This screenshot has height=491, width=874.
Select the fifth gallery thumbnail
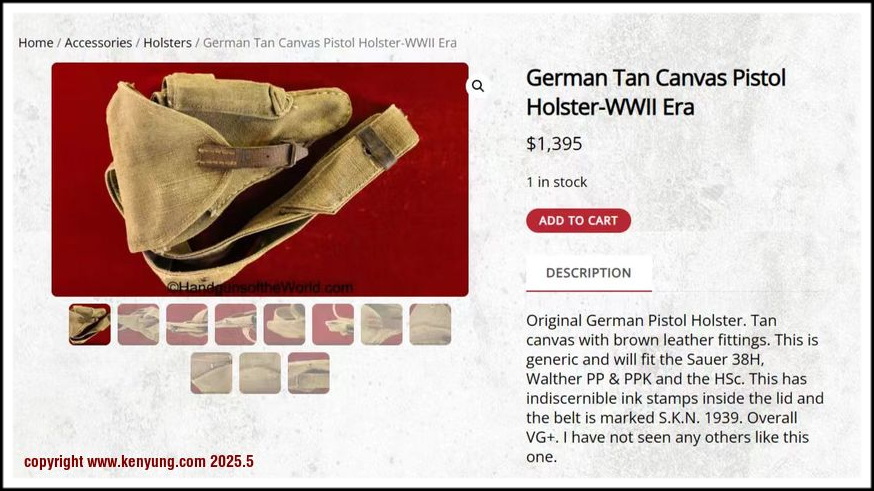[284, 324]
